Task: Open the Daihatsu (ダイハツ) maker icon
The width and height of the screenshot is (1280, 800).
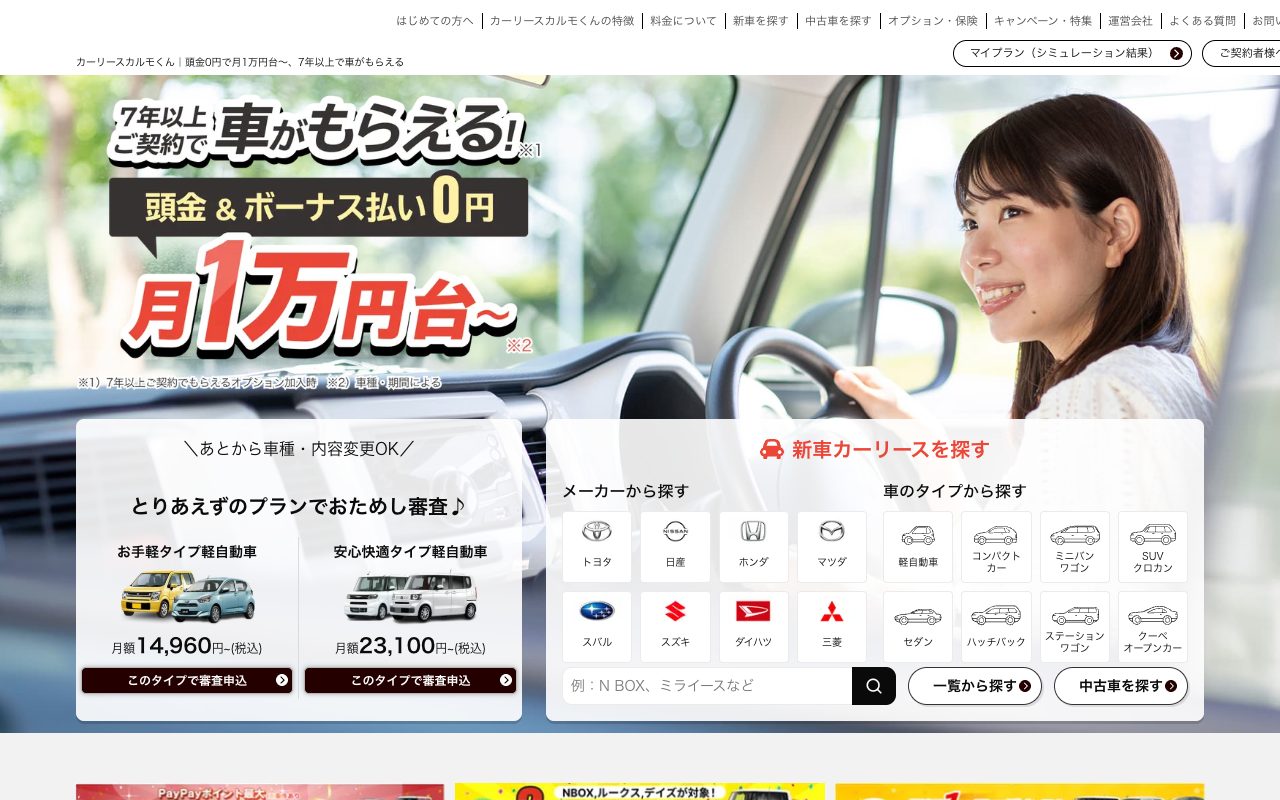Action: [754, 627]
